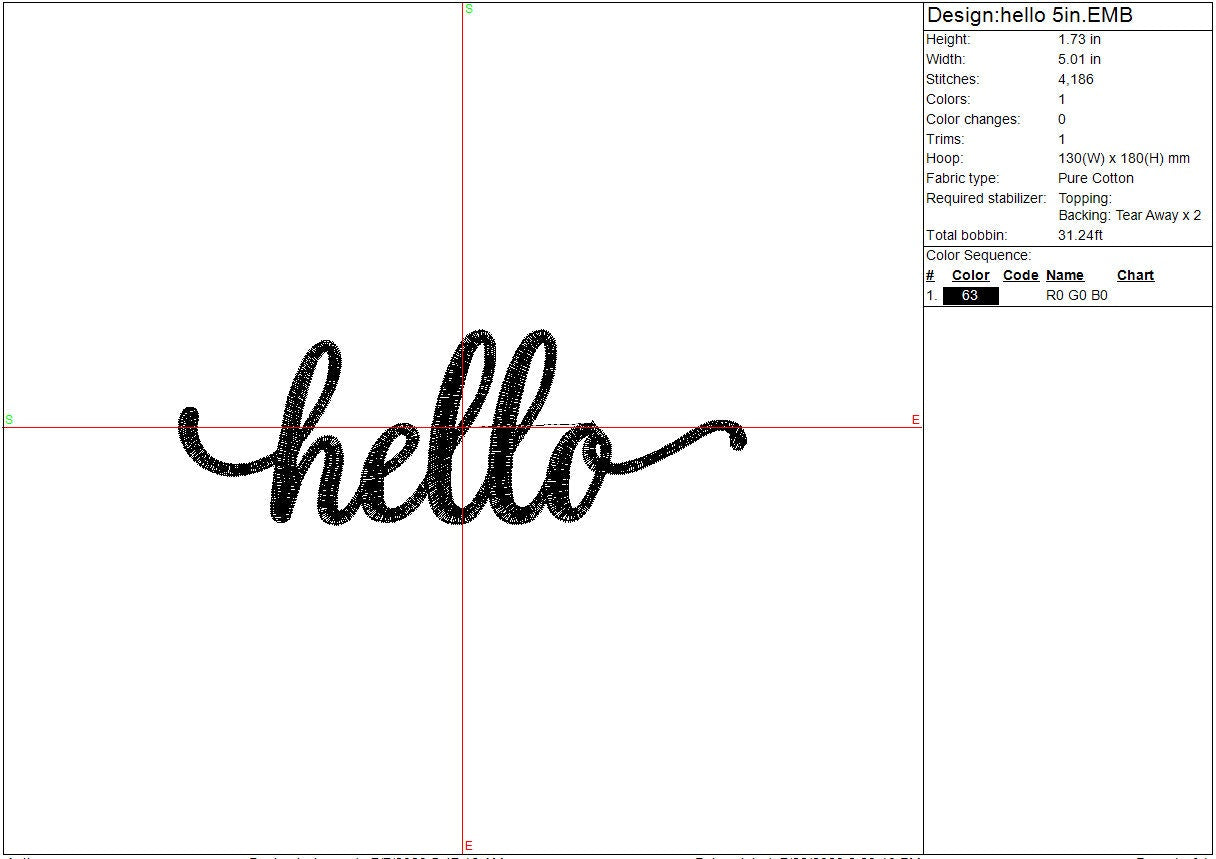The height and width of the screenshot is (859, 1216).
Task: Click the Color Sequence label
Action: [978, 256]
